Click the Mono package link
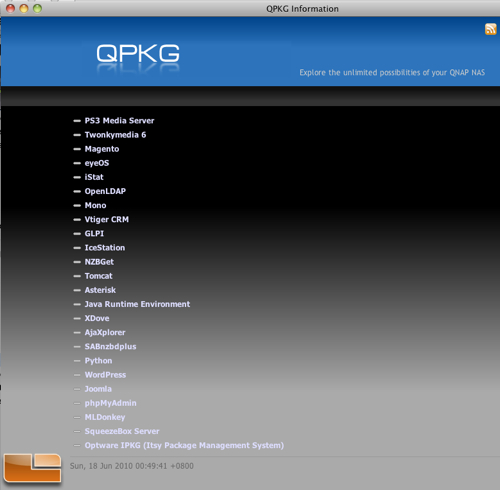 coord(95,205)
